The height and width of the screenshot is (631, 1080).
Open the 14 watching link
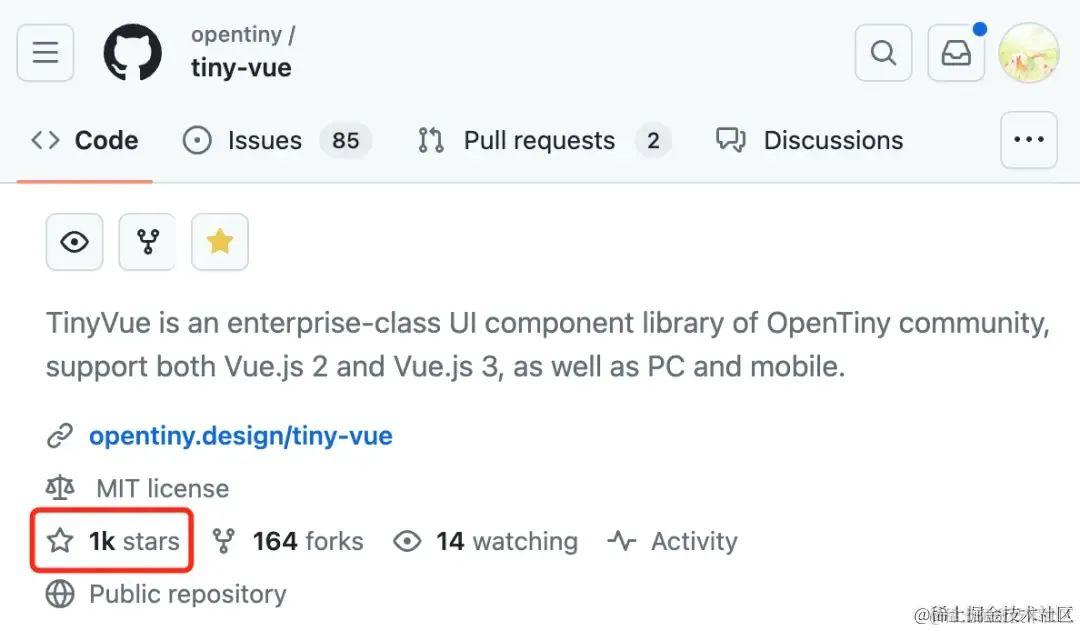[486, 541]
